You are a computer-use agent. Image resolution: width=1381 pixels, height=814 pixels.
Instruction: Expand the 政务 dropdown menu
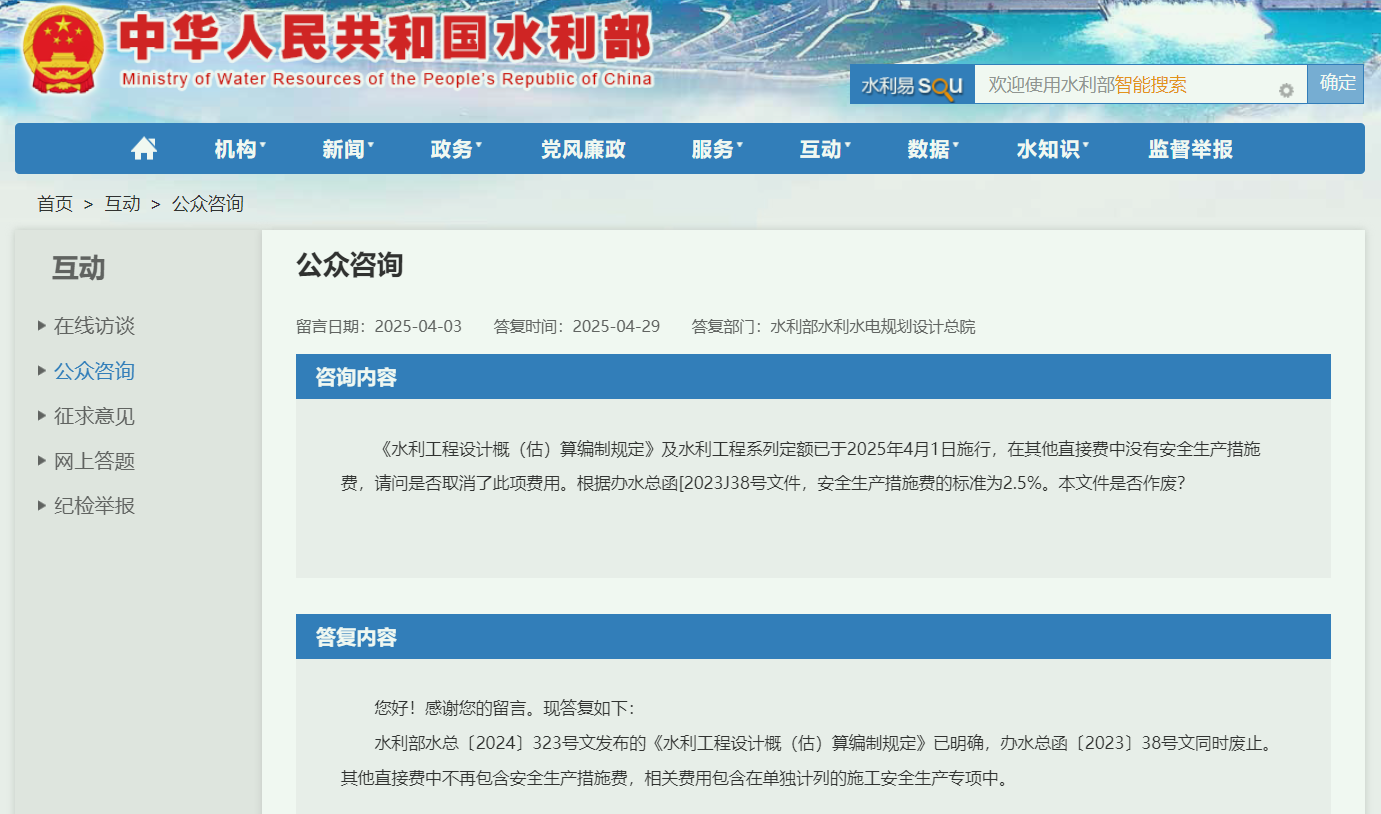coord(456,149)
